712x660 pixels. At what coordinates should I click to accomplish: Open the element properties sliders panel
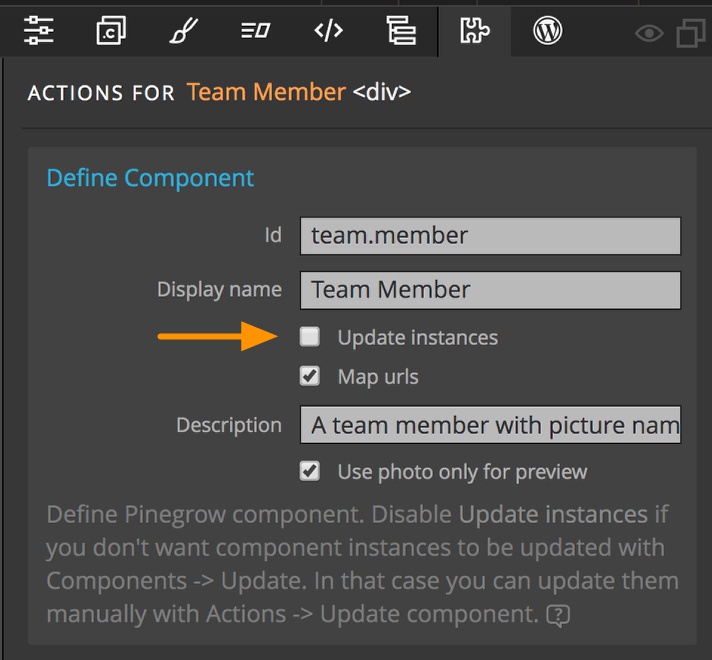point(39,30)
